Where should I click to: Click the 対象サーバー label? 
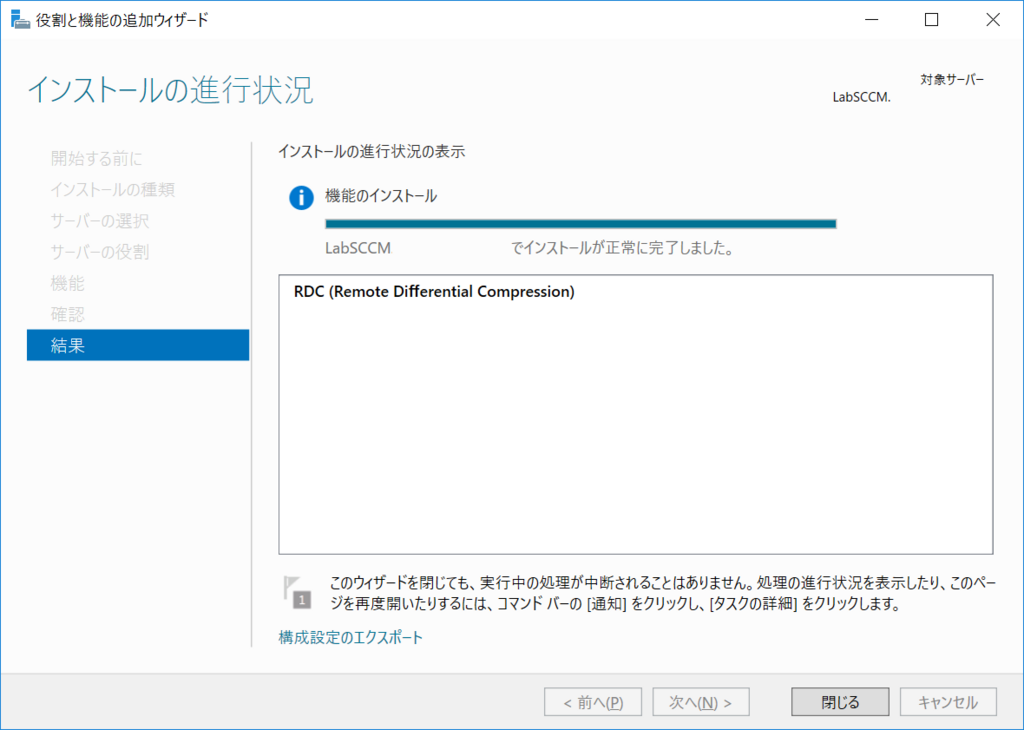[952, 80]
